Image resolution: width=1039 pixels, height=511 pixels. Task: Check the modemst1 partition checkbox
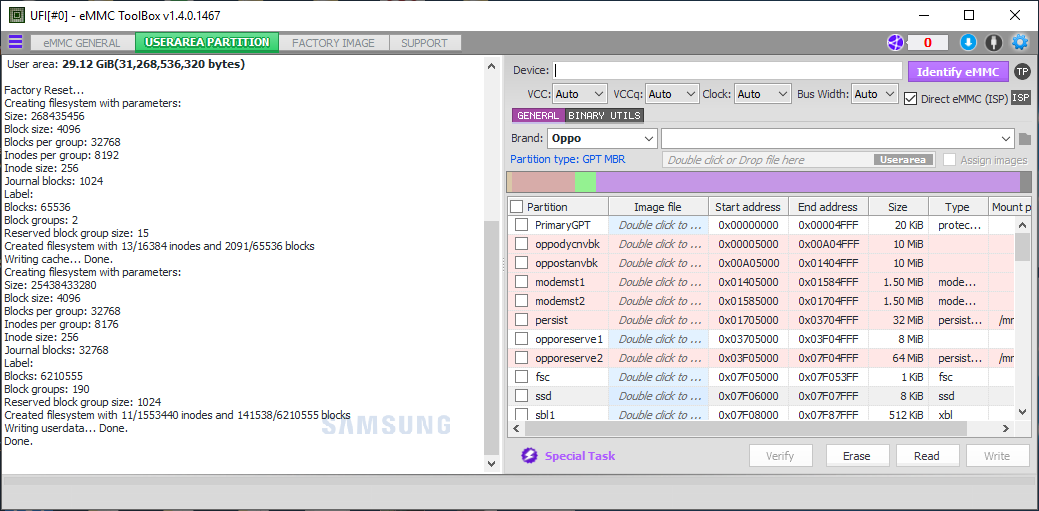(521, 282)
